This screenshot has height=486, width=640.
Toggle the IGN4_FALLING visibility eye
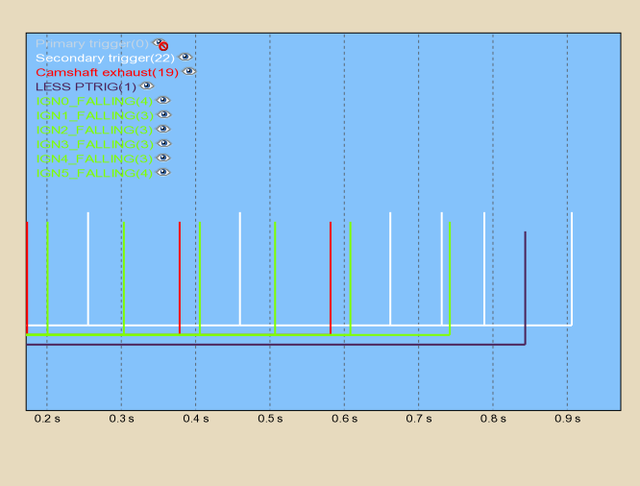coord(163,158)
